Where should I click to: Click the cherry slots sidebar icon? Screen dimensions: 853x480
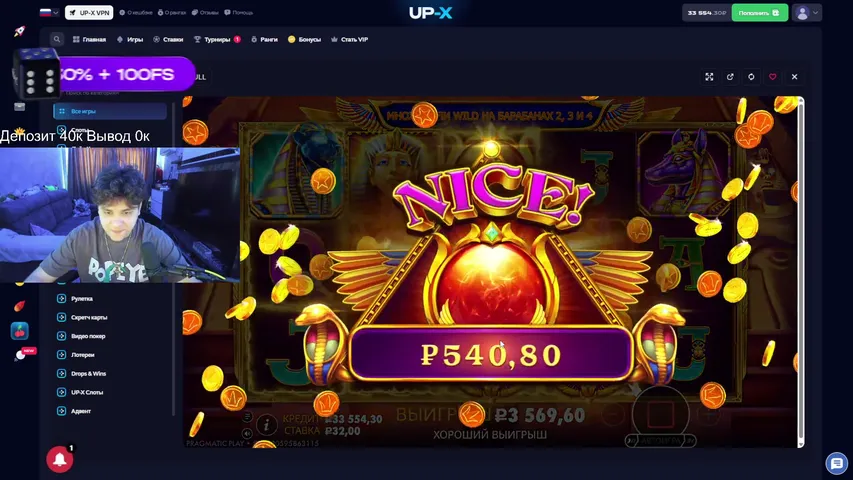click(x=20, y=331)
